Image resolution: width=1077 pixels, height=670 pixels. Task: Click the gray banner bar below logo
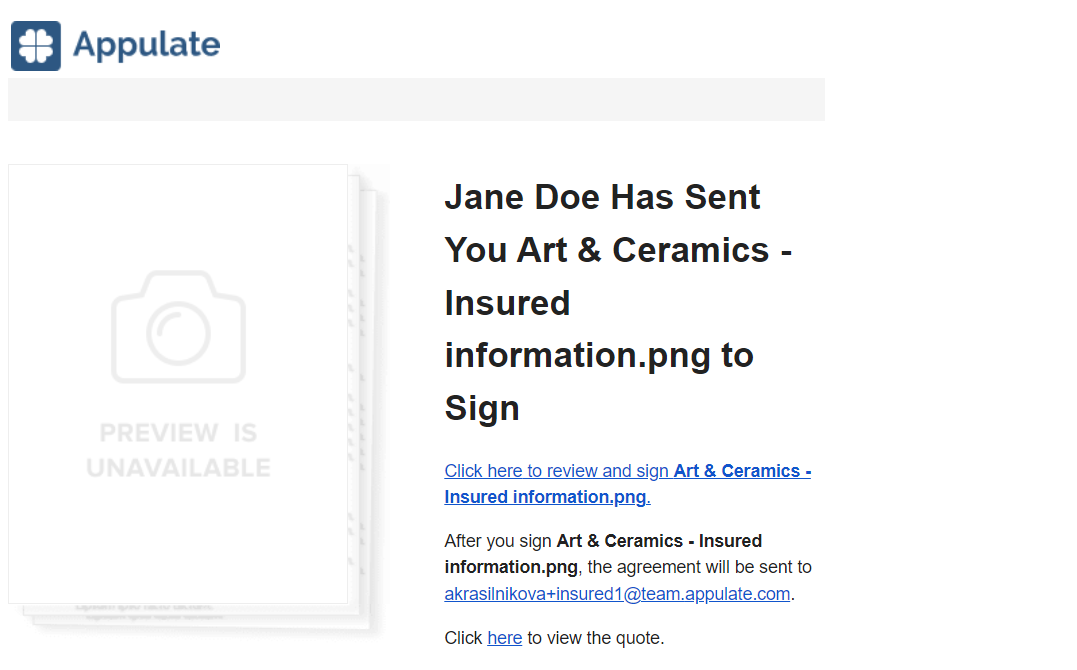pyautogui.click(x=416, y=99)
